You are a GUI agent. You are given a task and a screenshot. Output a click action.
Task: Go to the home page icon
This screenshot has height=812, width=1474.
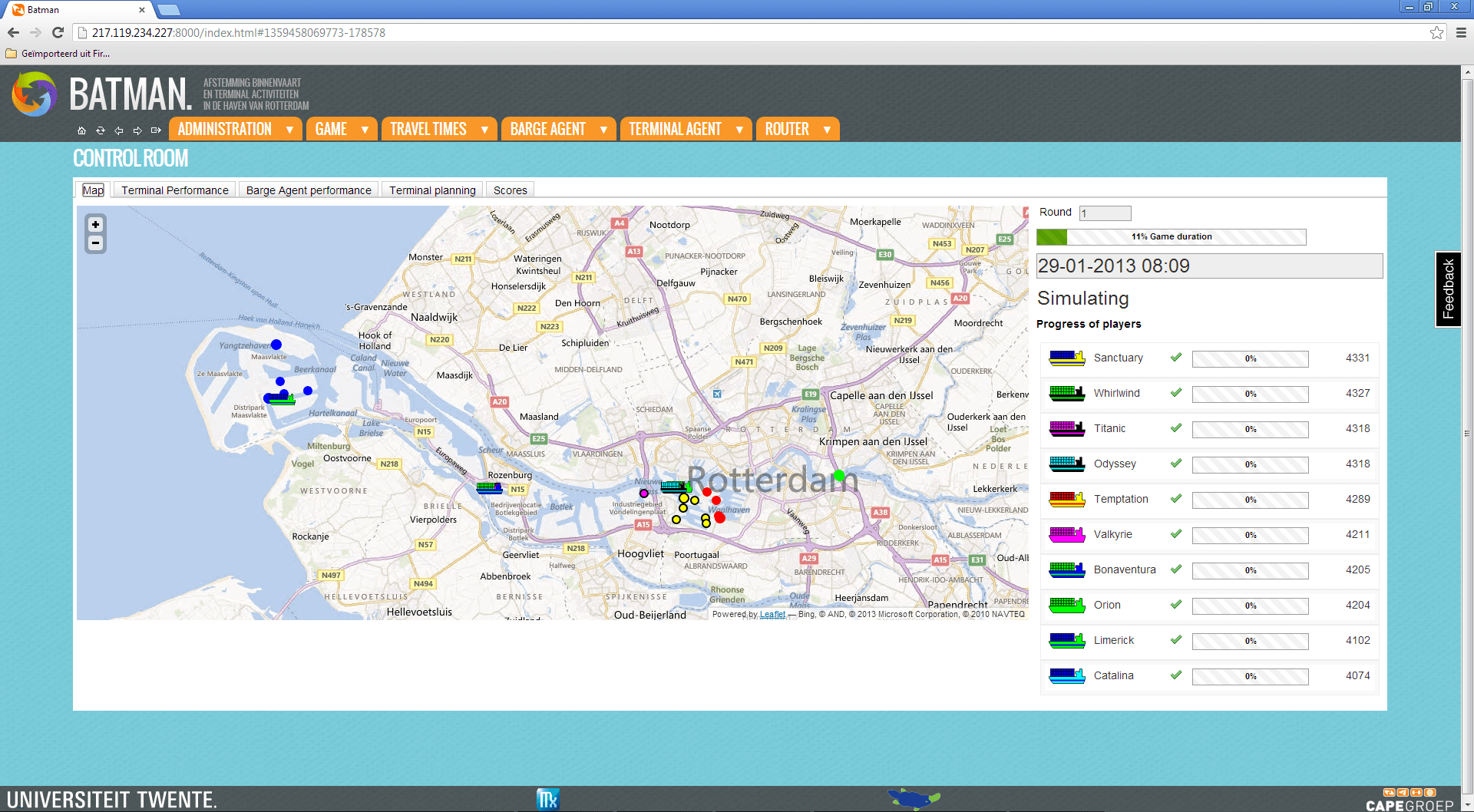pyautogui.click(x=81, y=130)
